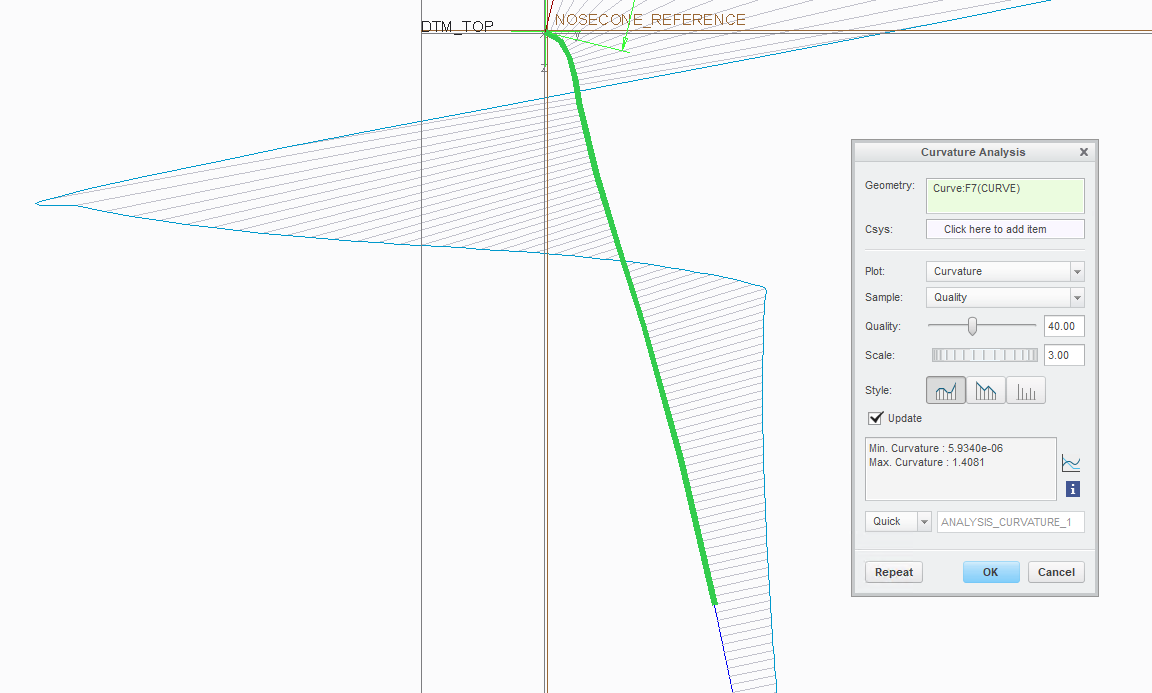The width and height of the screenshot is (1152, 693).
Task: Click the Repeat button
Action: (893, 572)
